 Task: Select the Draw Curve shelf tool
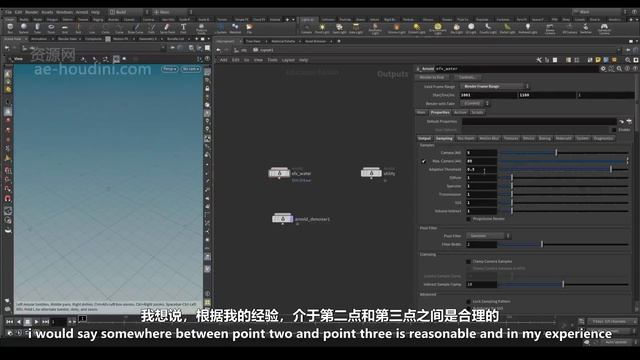(136, 28)
